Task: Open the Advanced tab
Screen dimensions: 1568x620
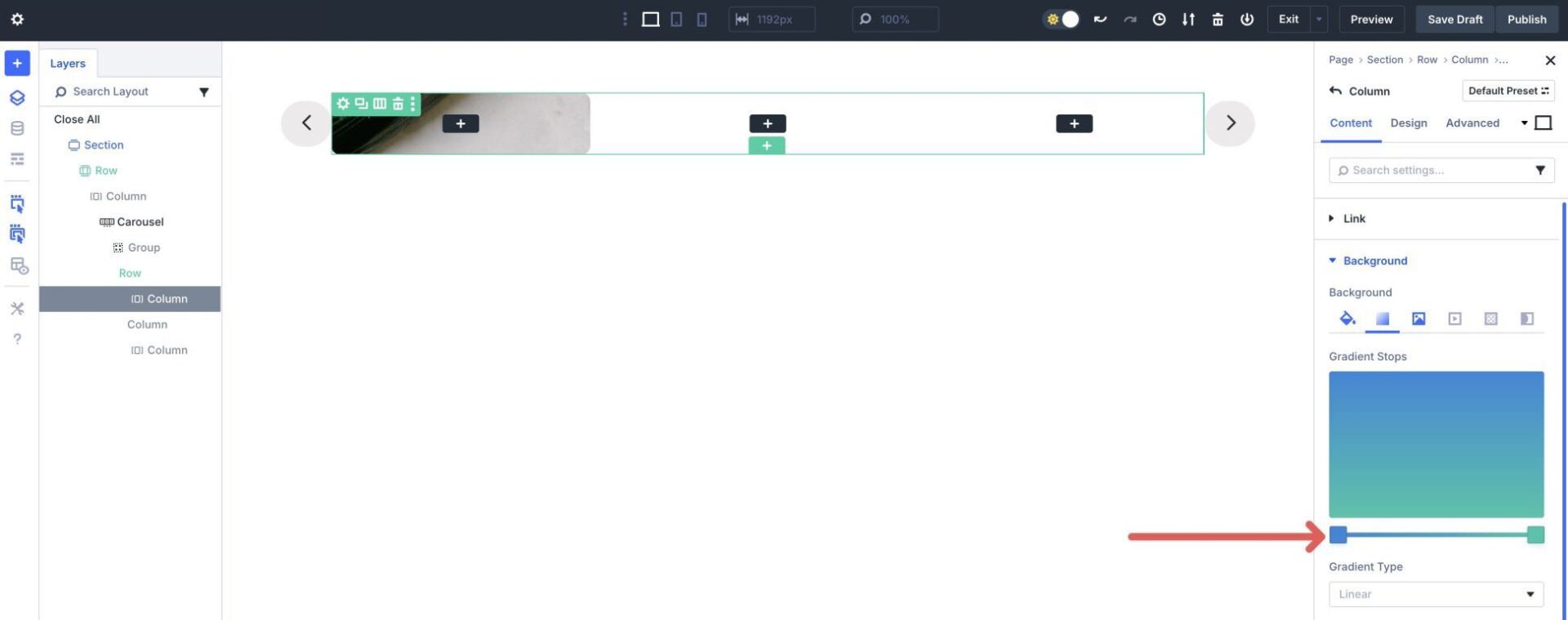Action: coord(1472,123)
